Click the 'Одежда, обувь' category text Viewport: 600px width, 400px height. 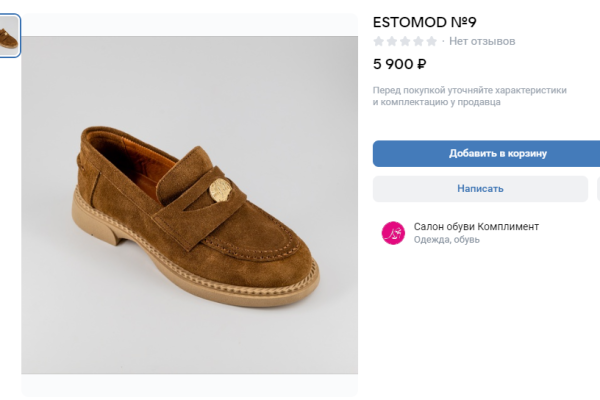click(x=447, y=240)
